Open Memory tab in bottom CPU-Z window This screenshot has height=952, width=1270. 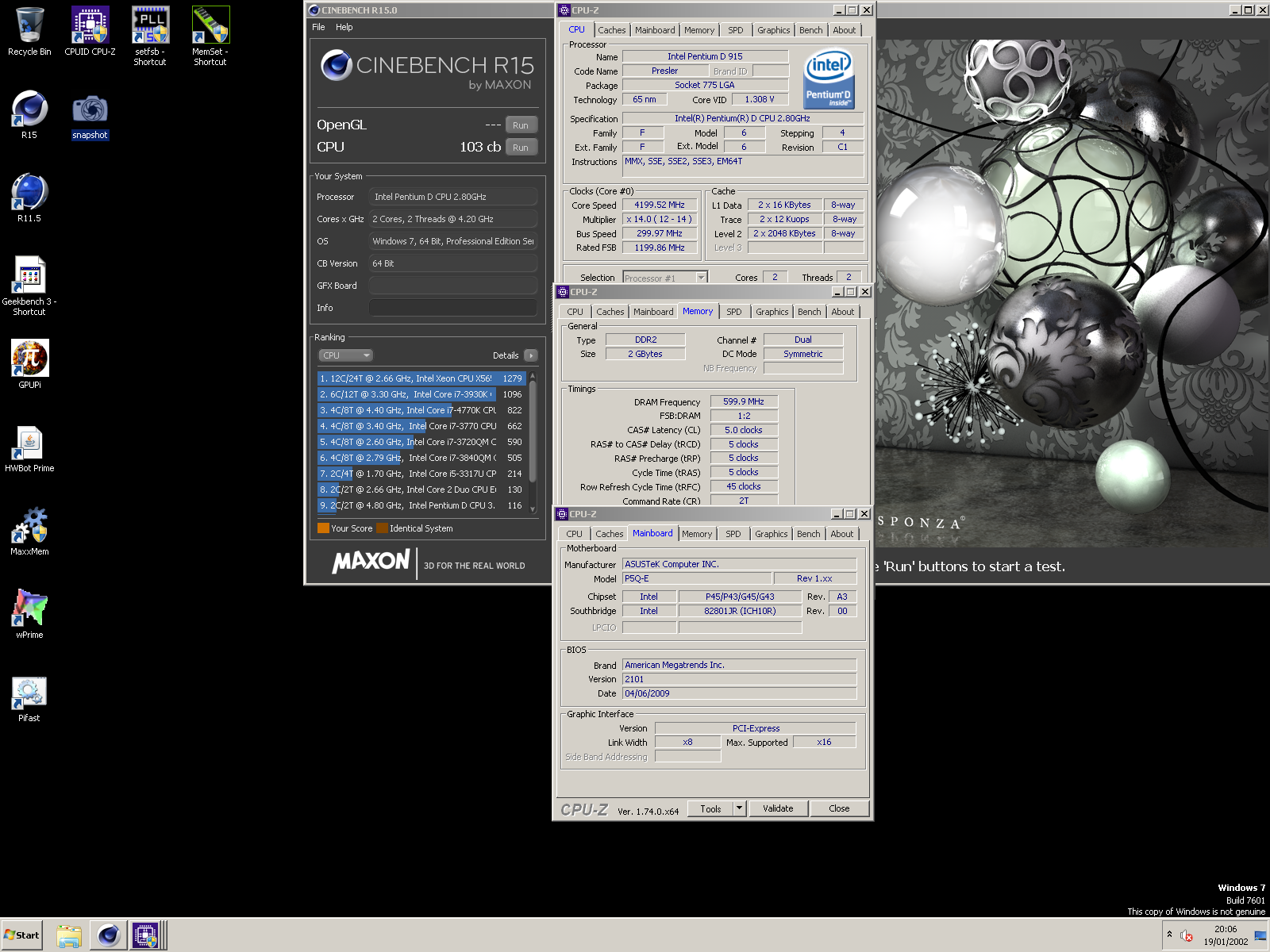tap(697, 534)
